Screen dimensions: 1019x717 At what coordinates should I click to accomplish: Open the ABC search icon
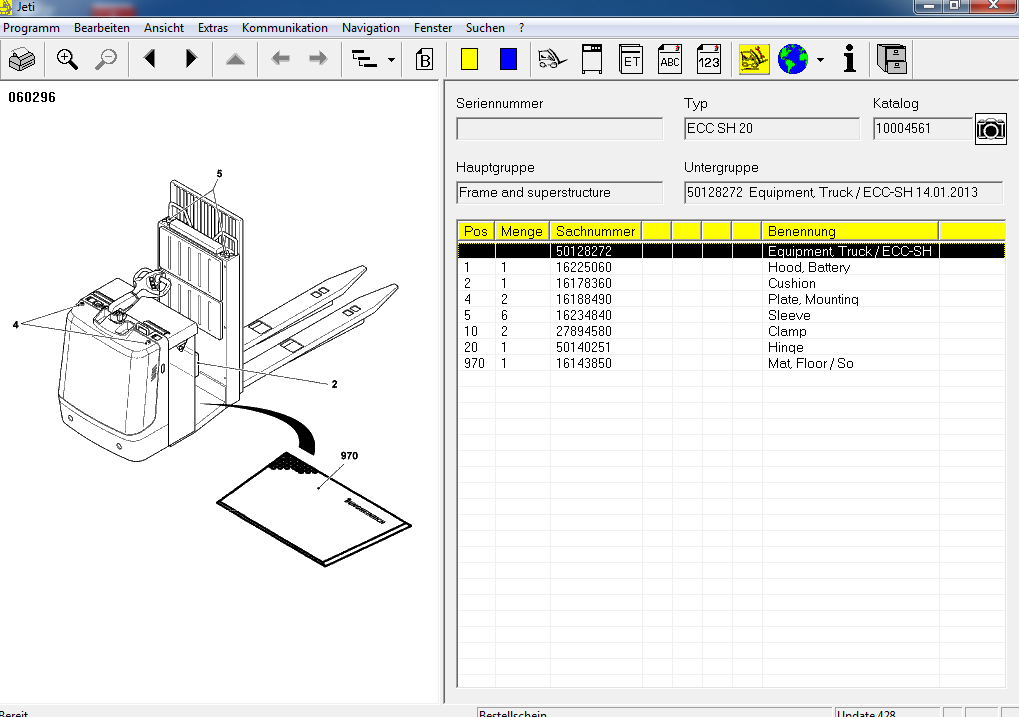point(670,60)
